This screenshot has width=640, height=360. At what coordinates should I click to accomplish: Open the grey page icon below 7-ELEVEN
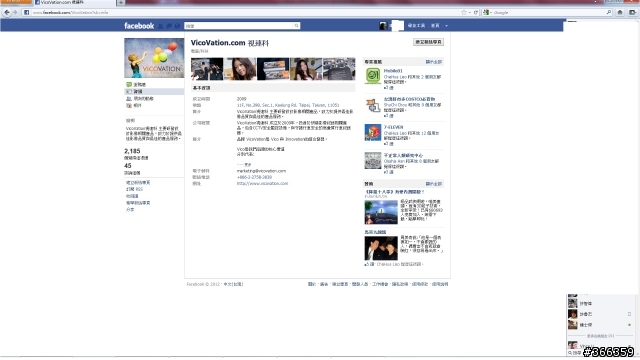(373, 161)
